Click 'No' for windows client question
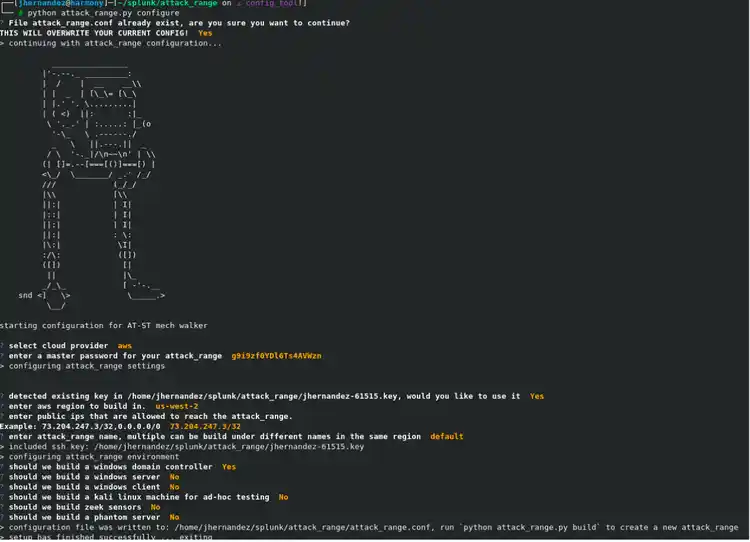Viewport: 750px width, 542px height. [x=175, y=487]
